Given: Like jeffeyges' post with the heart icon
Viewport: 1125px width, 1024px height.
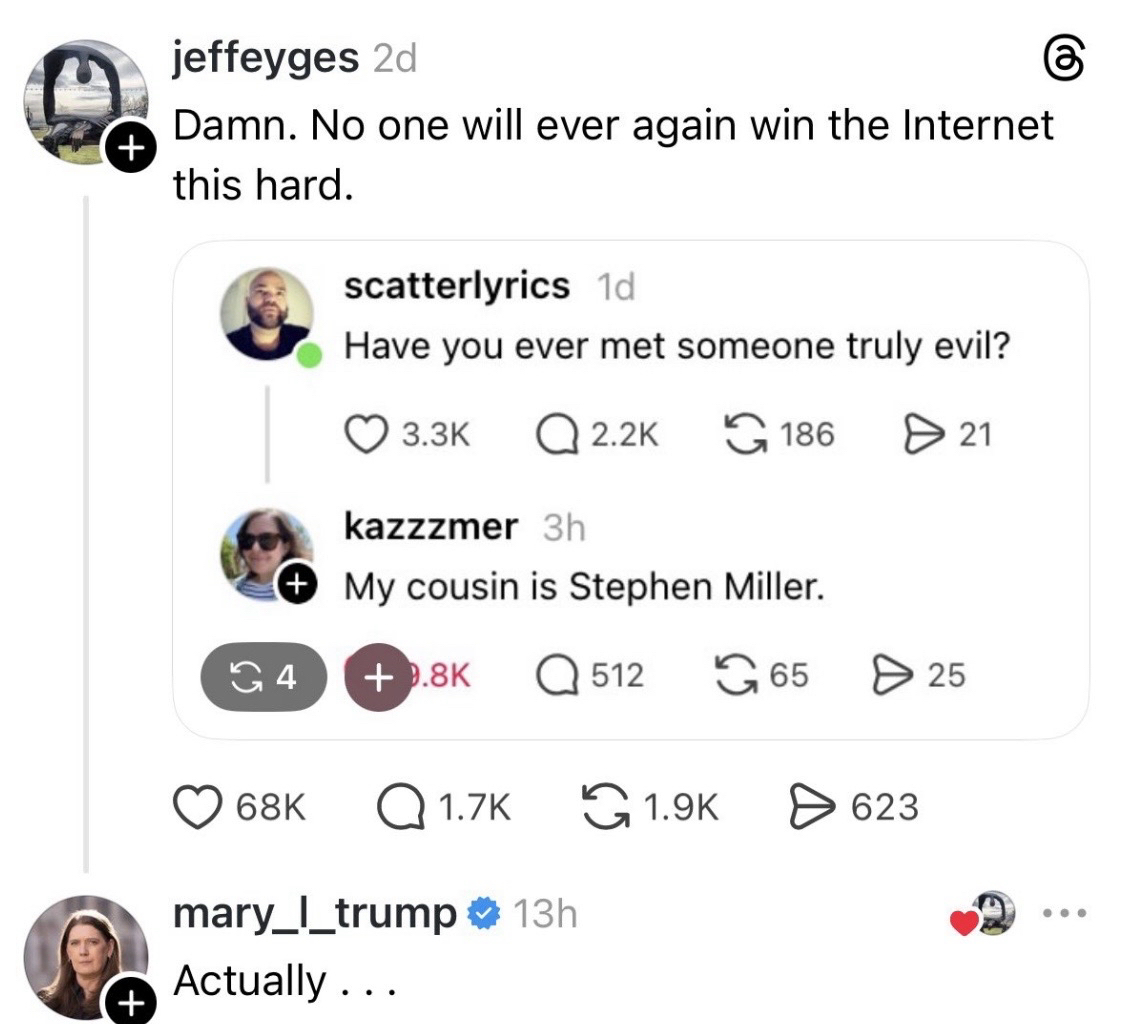Looking at the screenshot, I should point(199,806).
